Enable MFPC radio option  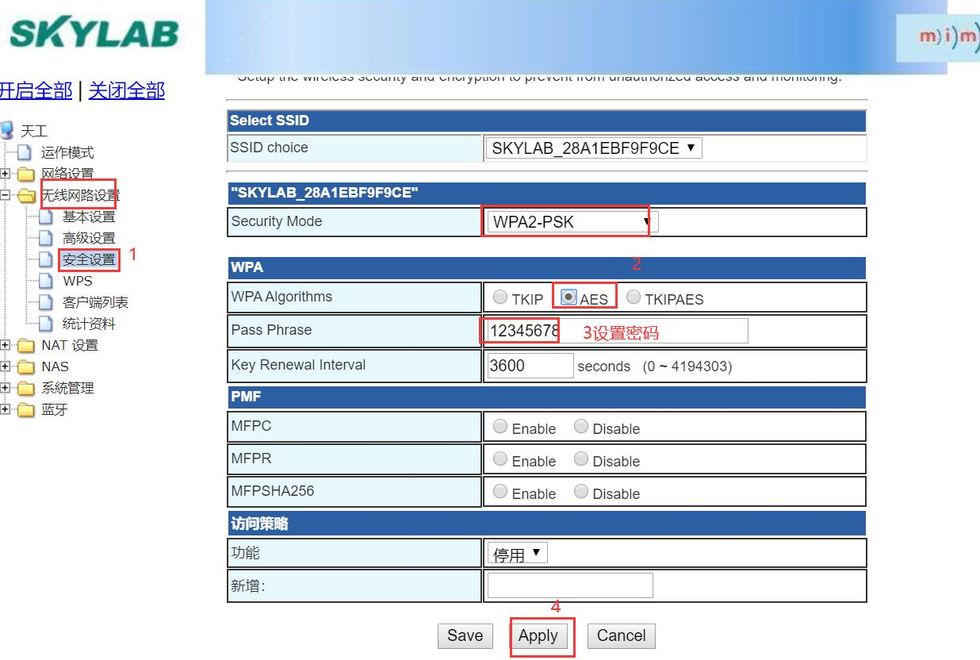pyautogui.click(x=500, y=427)
